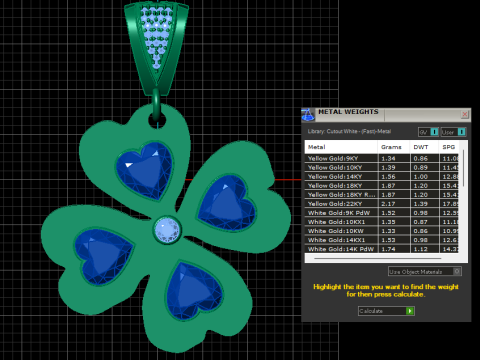
Task: Select the White Gold:14K PdW row
Action: click(382, 249)
